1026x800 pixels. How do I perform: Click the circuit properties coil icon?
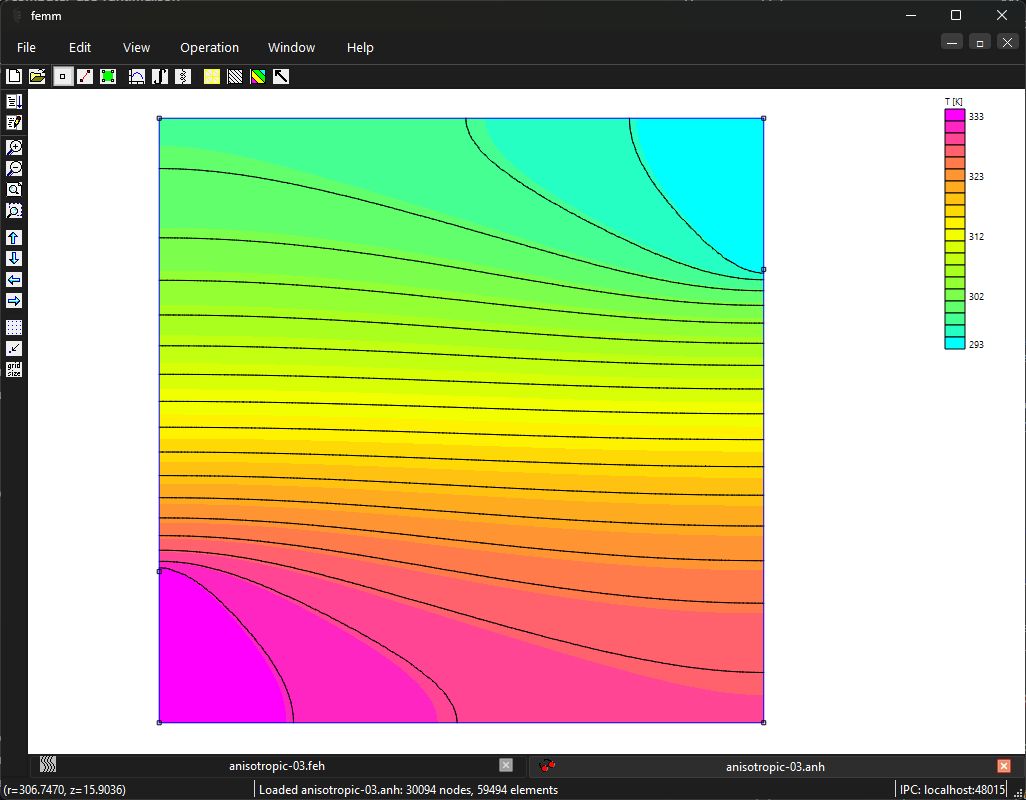183,77
